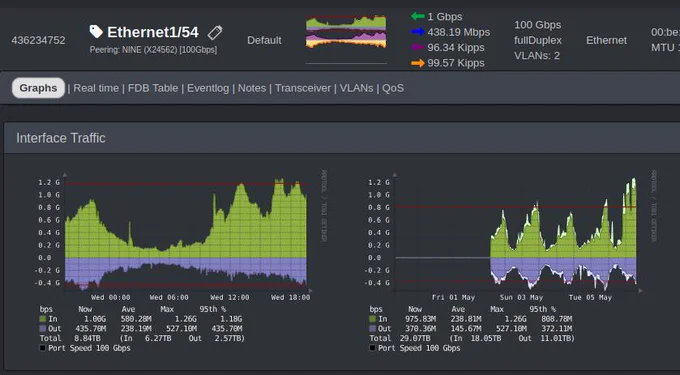
Task: Click the Ethernet type label right of fullDuplex
Action: (x=606, y=40)
